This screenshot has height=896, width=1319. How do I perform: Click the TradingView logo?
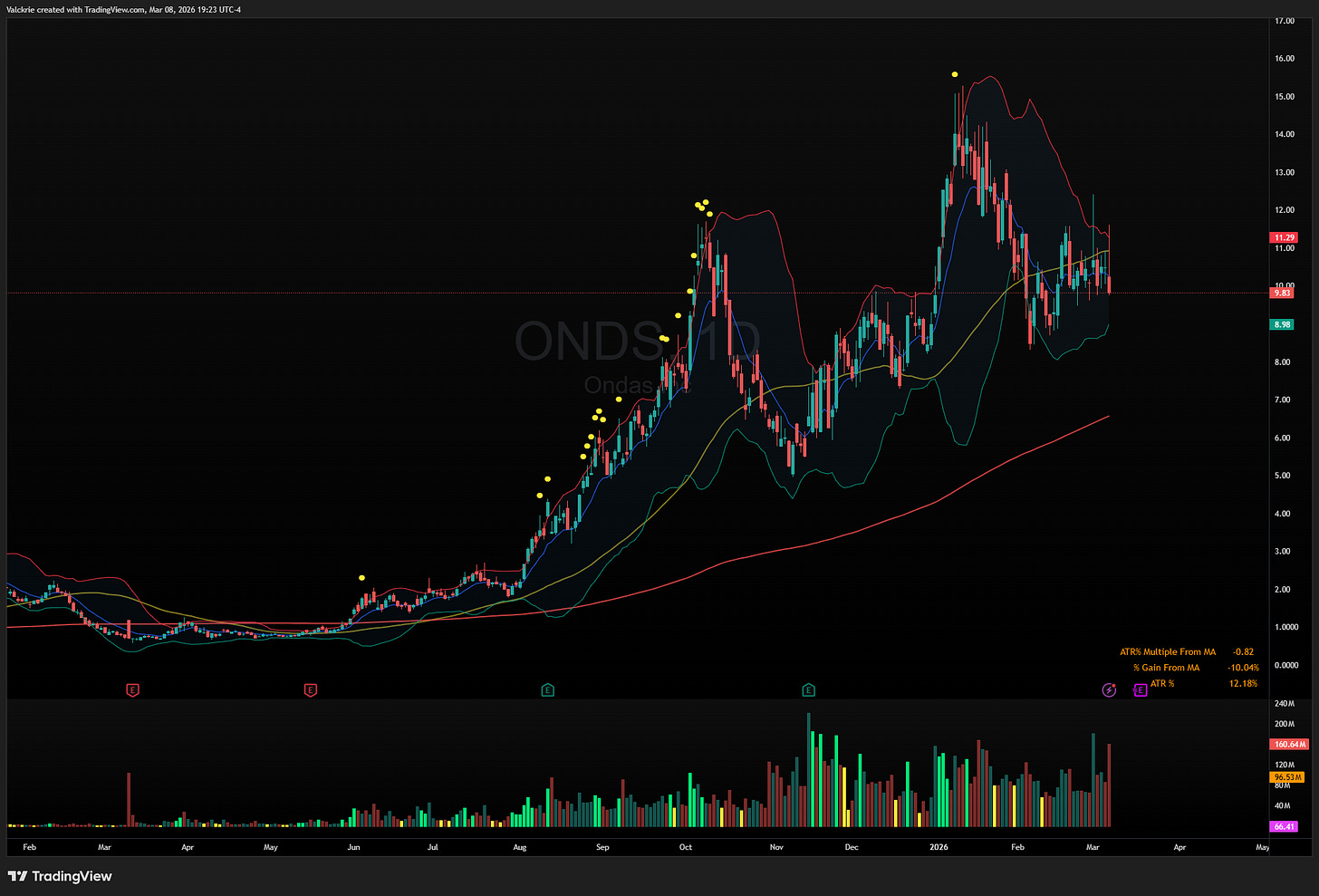point(60,876)
